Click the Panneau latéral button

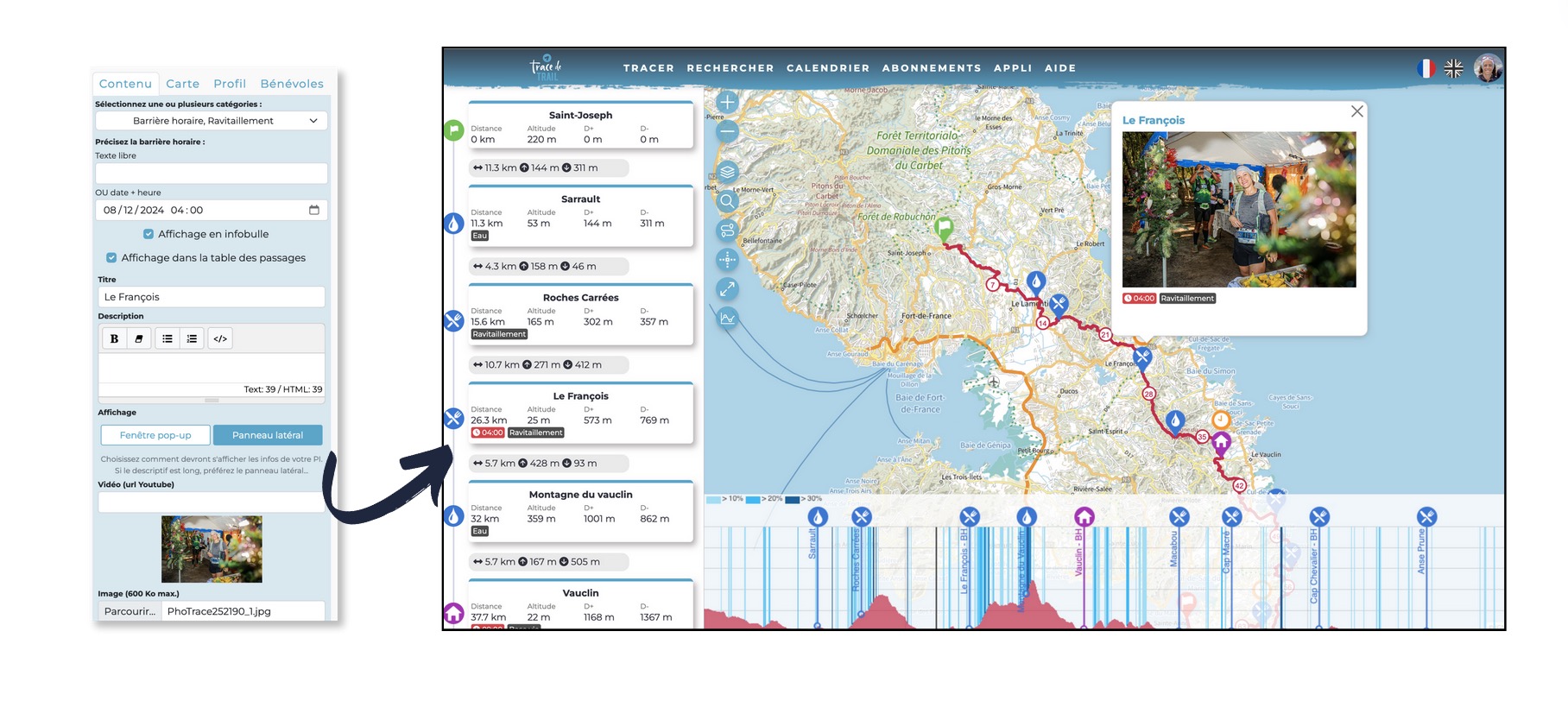coord(268,435)
